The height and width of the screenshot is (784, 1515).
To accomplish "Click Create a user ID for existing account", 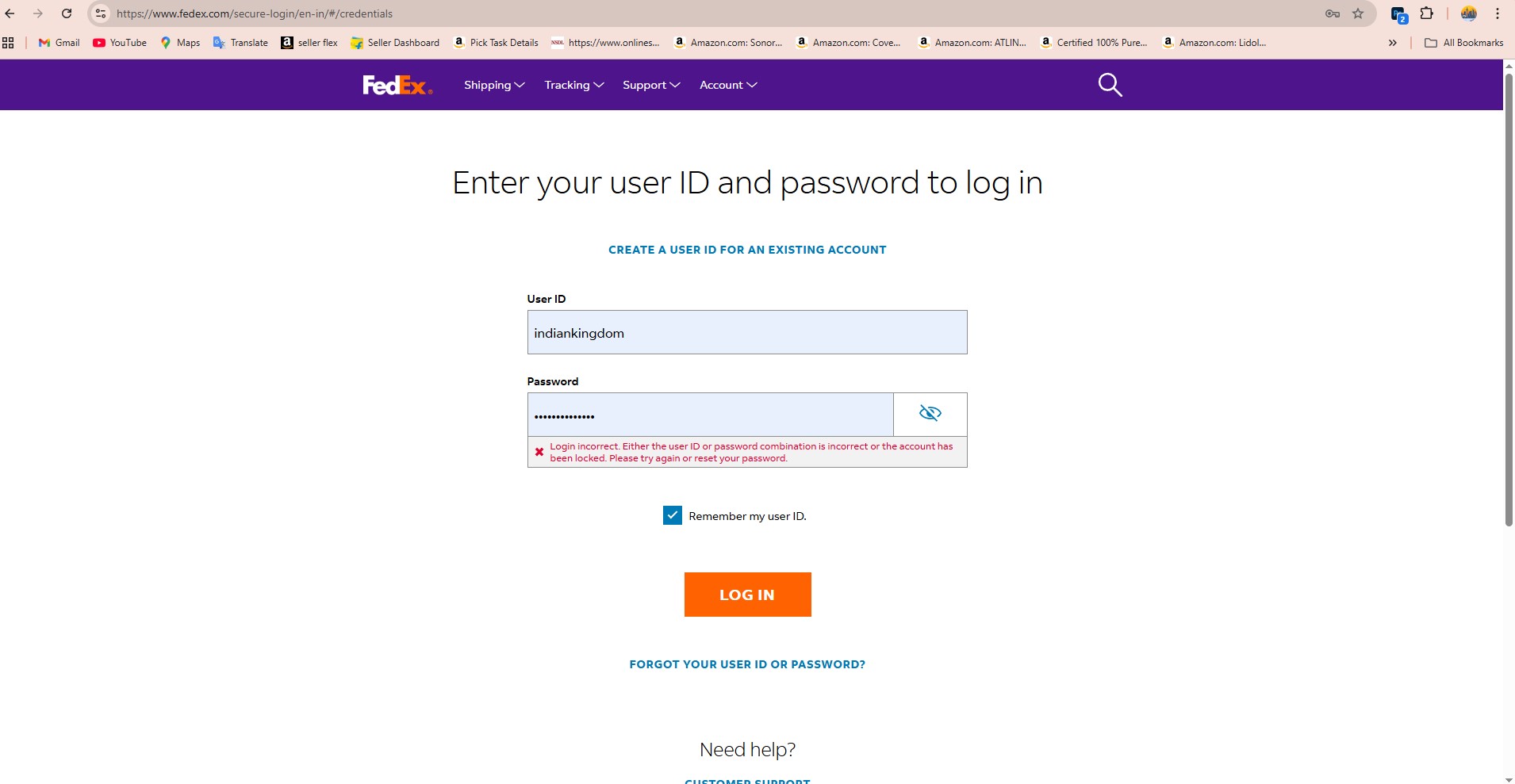I will pyautogui.click(x=747, y=250).
